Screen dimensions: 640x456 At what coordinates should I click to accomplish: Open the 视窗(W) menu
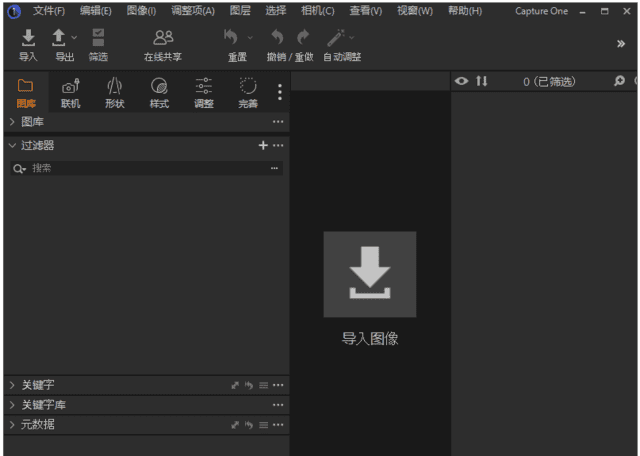[x=415, y=11]
